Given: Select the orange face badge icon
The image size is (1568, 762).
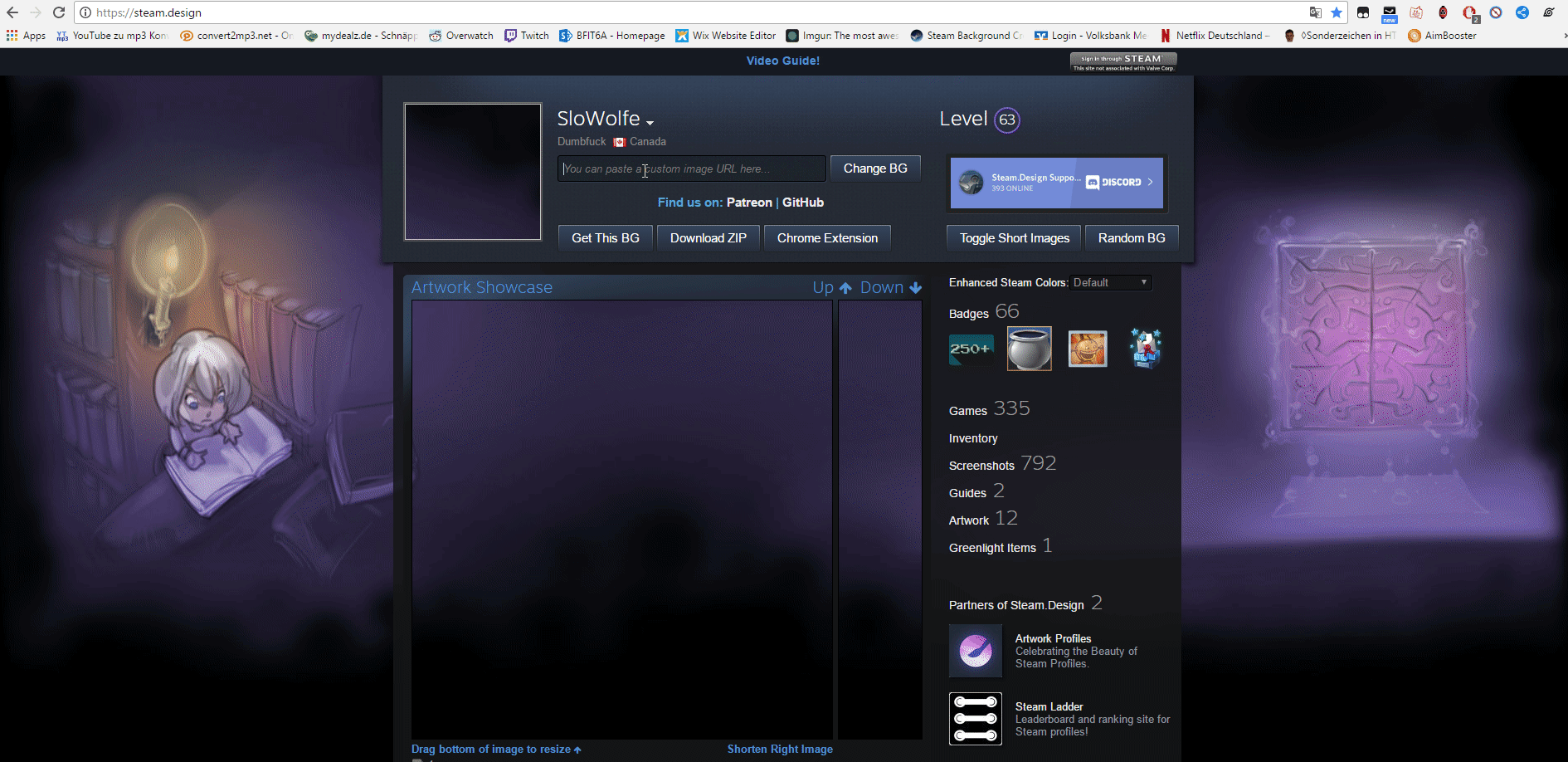Looking at the screenshot, I should point(1088,349).
